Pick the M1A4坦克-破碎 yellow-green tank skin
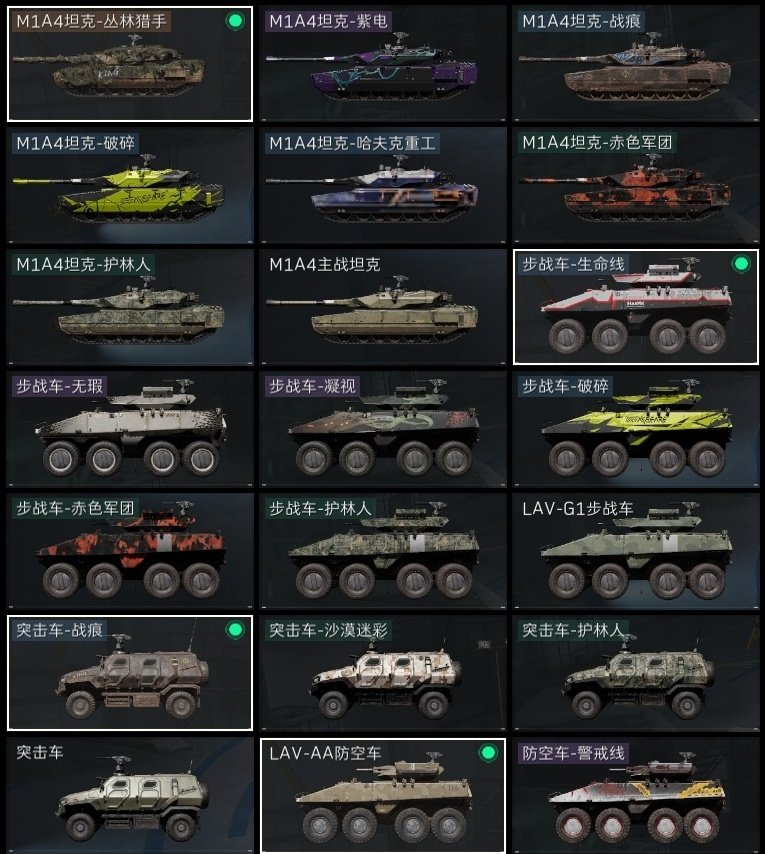Viewport: 765px width, 854px height. [x=130, y=185]
